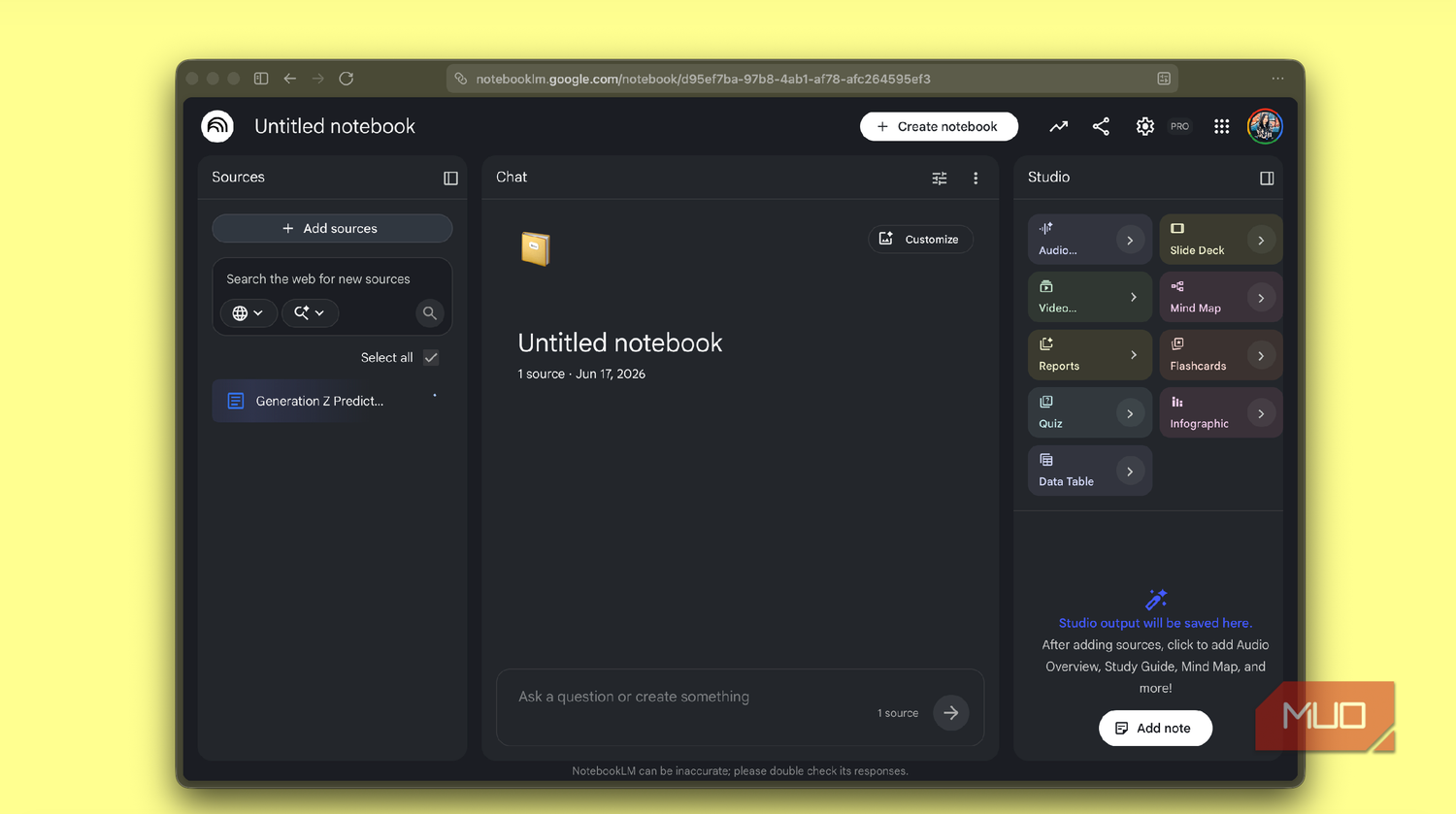Send the chat message arrow
This screenshot has height=814, width=1456.
(951, 712)
